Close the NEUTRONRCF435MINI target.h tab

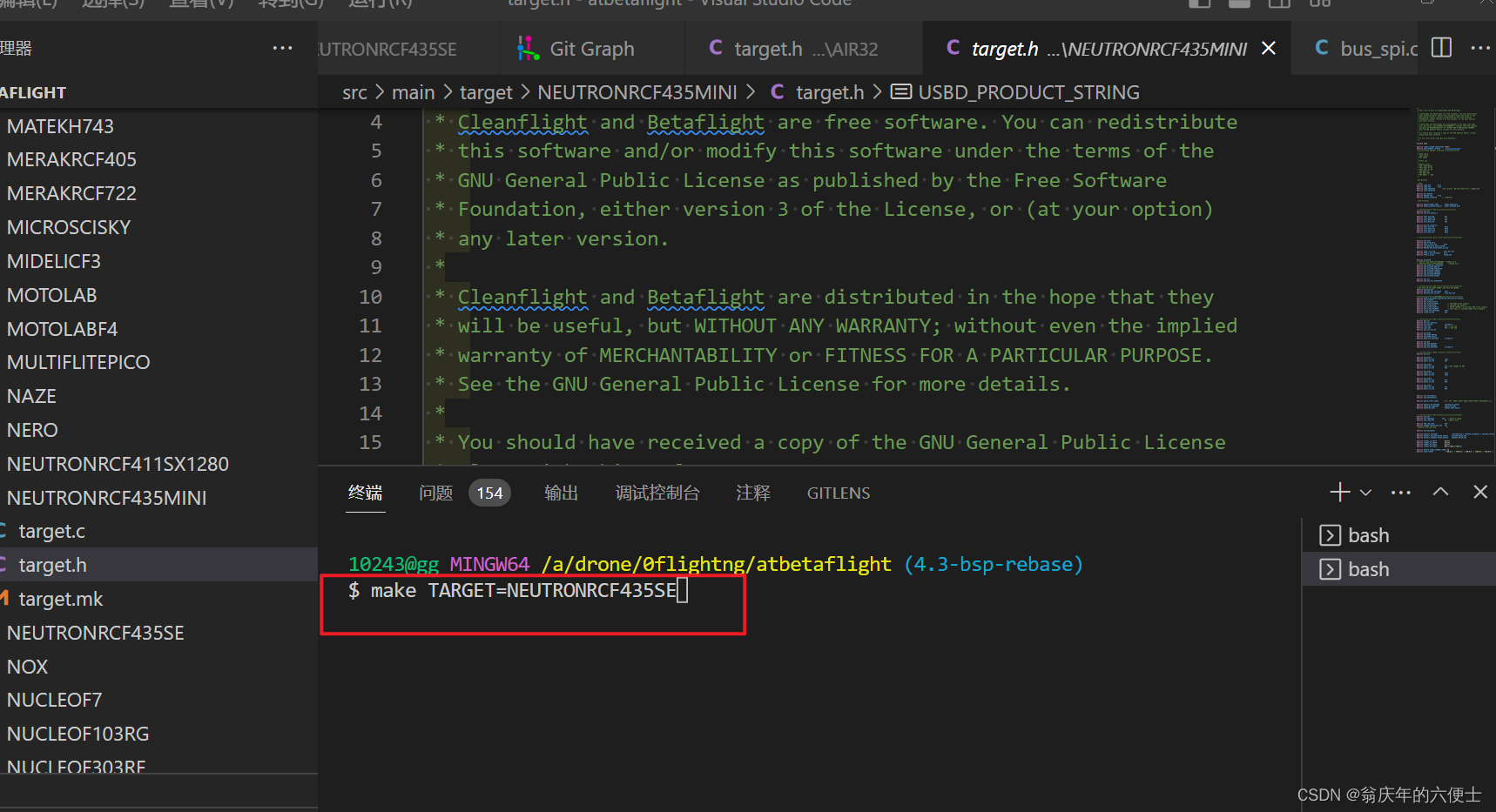click(1269, 49)
